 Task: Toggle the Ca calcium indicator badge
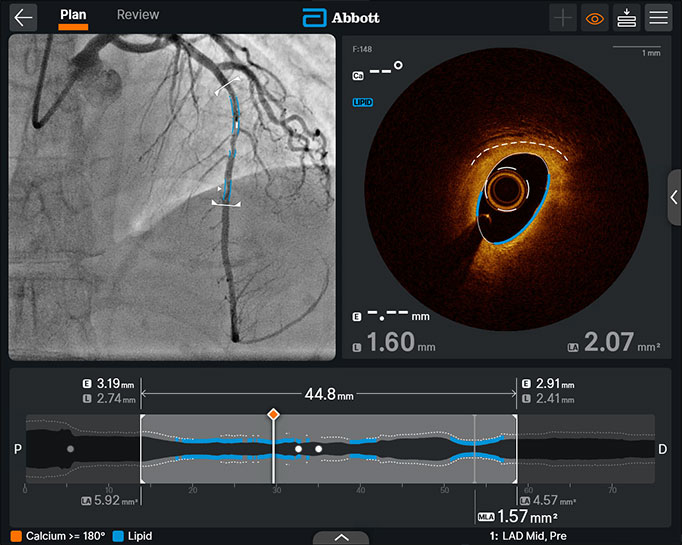pyautogui.click(x=358, y=76)
